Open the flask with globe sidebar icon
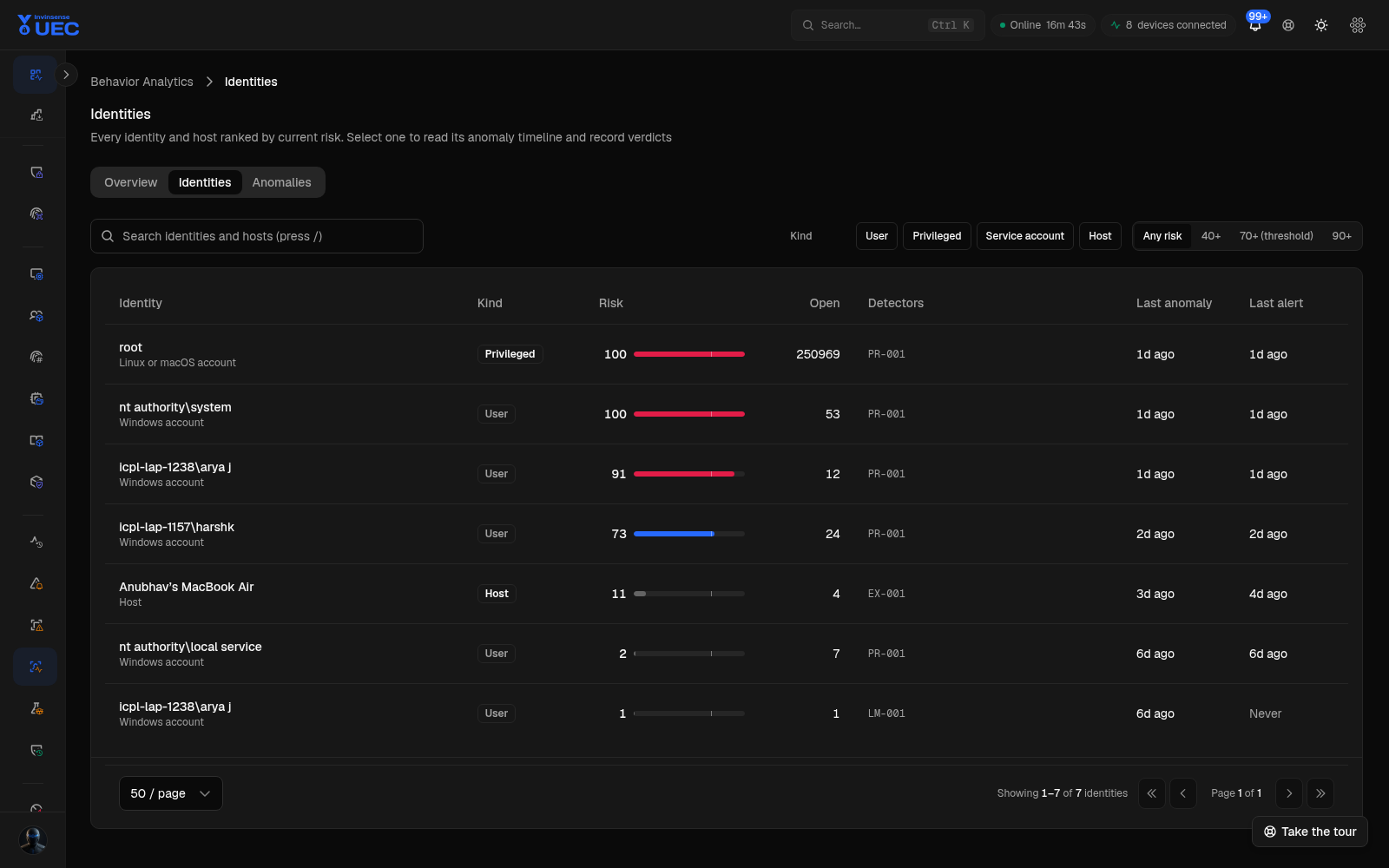The image size is (1389, 868). click(36, 708)
